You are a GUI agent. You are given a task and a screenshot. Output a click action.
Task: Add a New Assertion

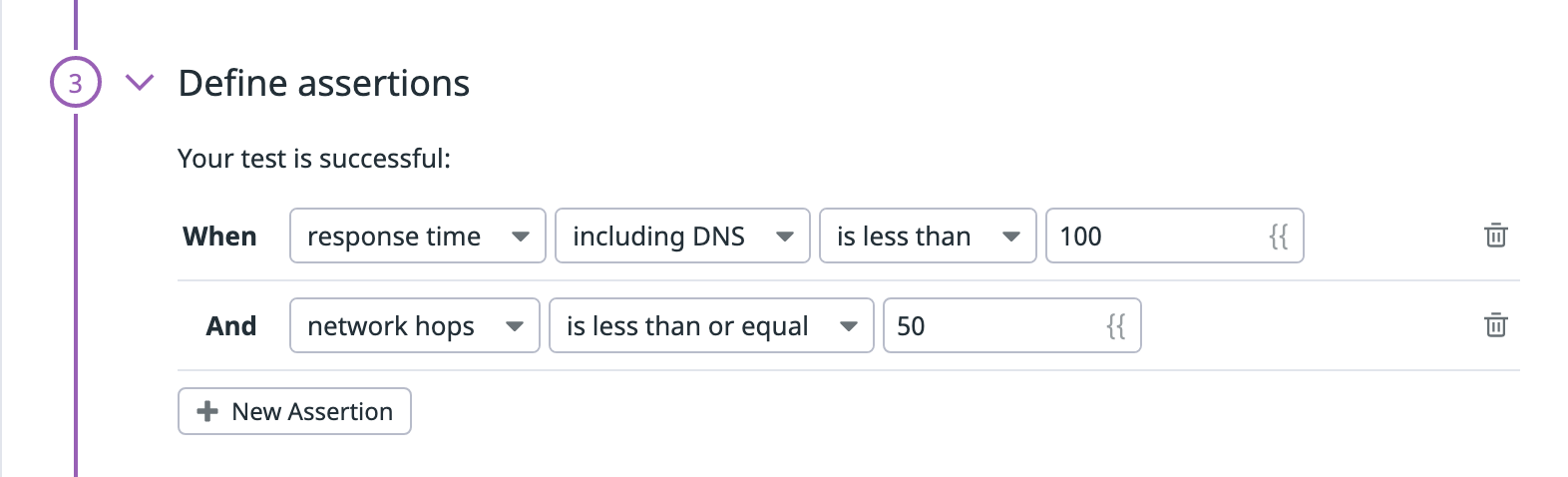(294, 411)
